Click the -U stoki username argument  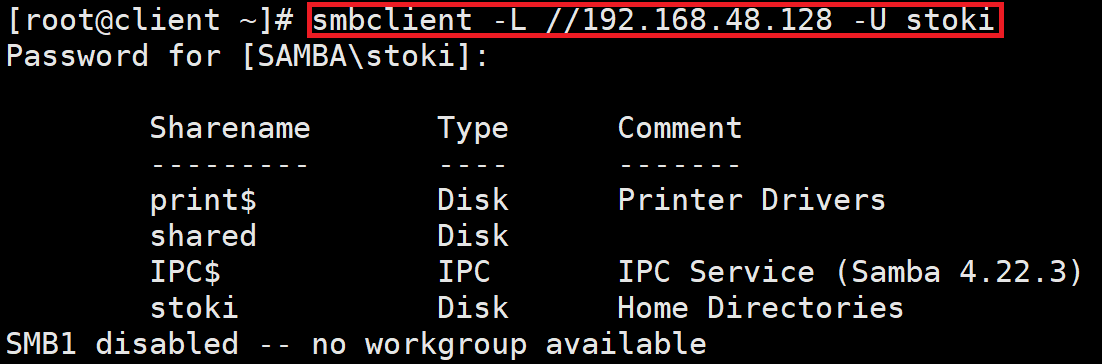coord(923,21)
